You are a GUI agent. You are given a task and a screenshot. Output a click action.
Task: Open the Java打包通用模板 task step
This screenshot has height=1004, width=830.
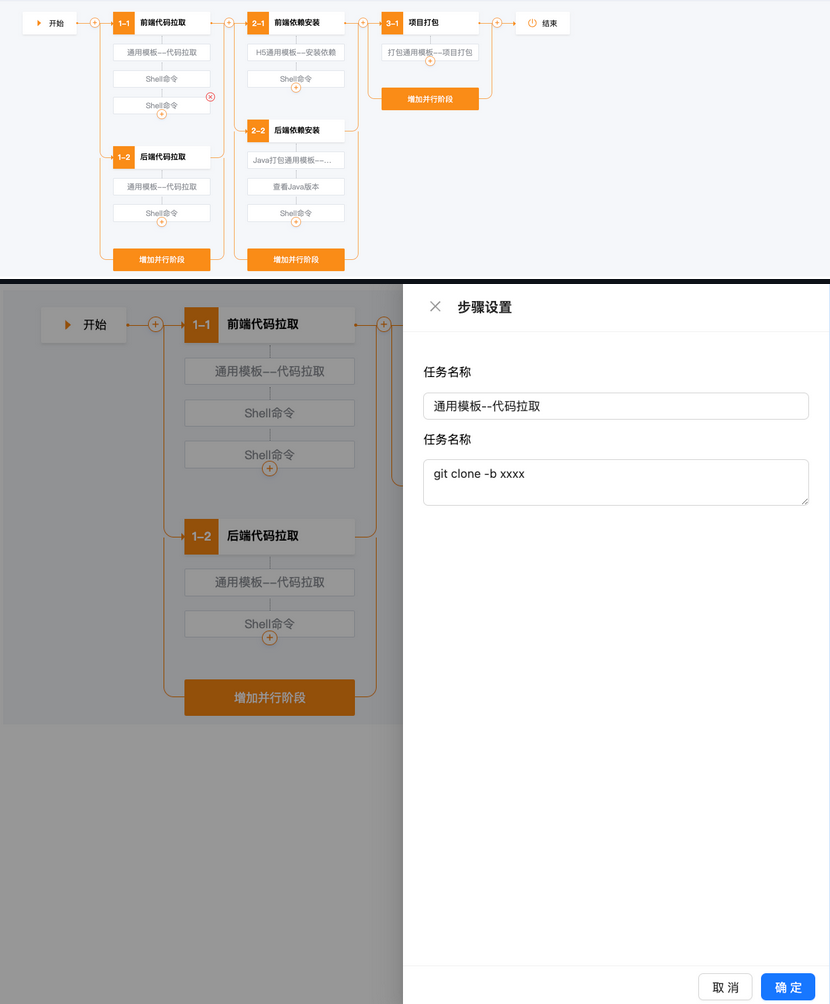(x=296, y=160)
